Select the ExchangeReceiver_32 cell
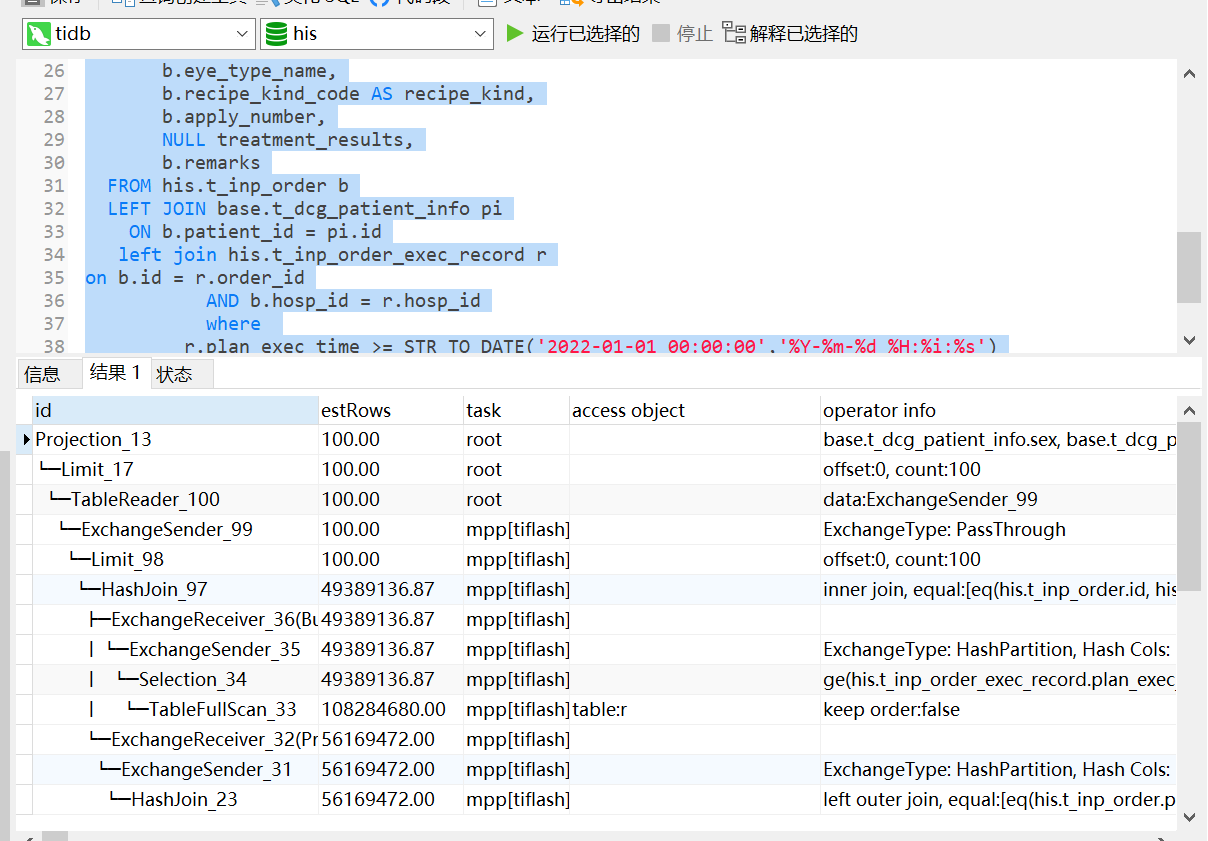Viewport: 1208px width, 841px height. [175, 740]
